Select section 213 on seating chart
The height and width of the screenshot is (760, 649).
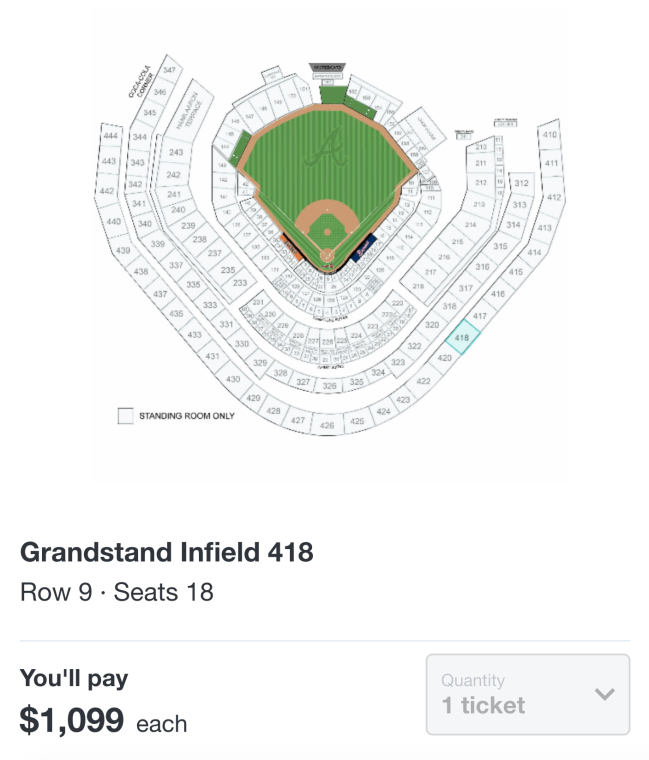coord(481,147)
